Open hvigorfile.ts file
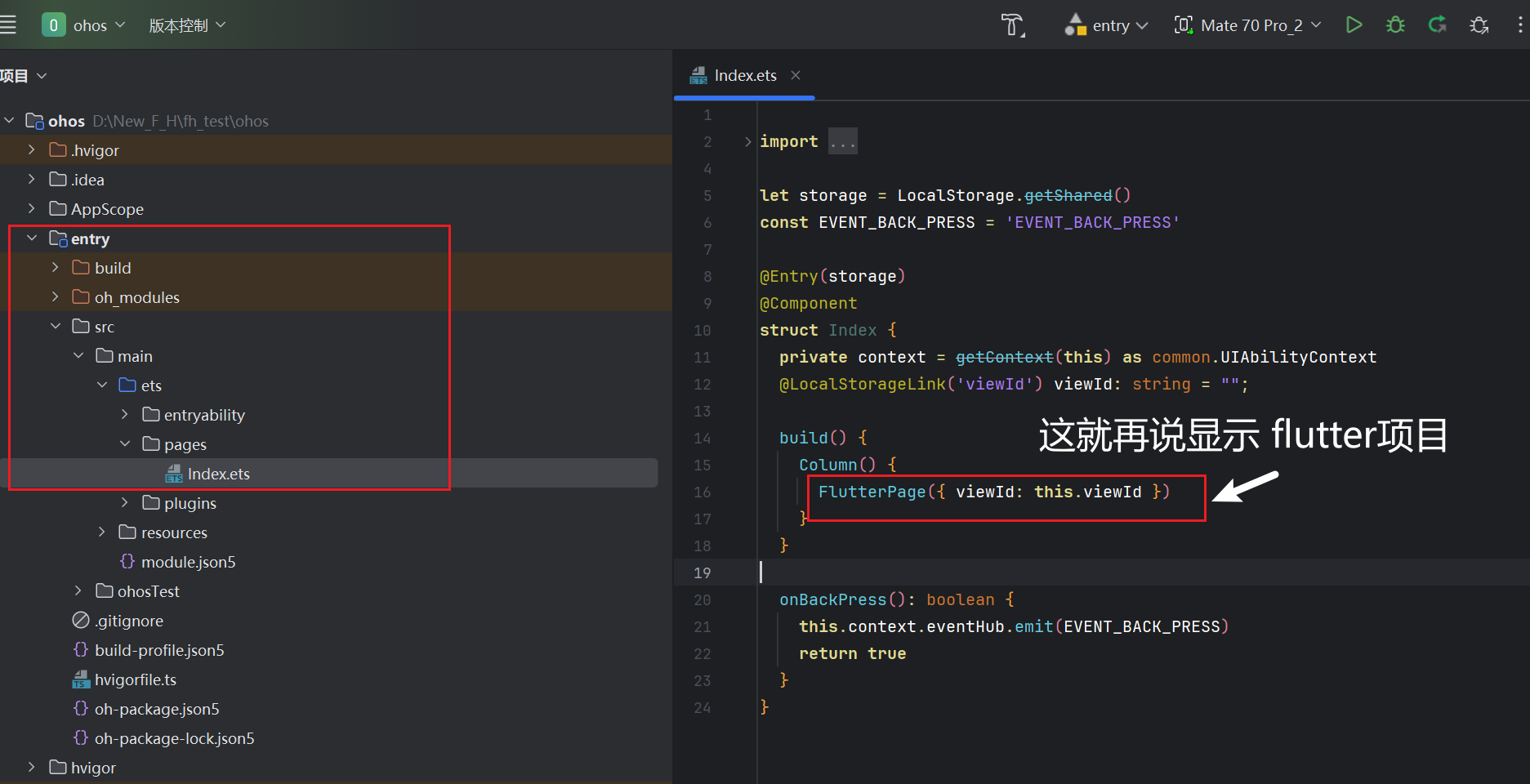 pyautogui.click(x=136, y=679)
